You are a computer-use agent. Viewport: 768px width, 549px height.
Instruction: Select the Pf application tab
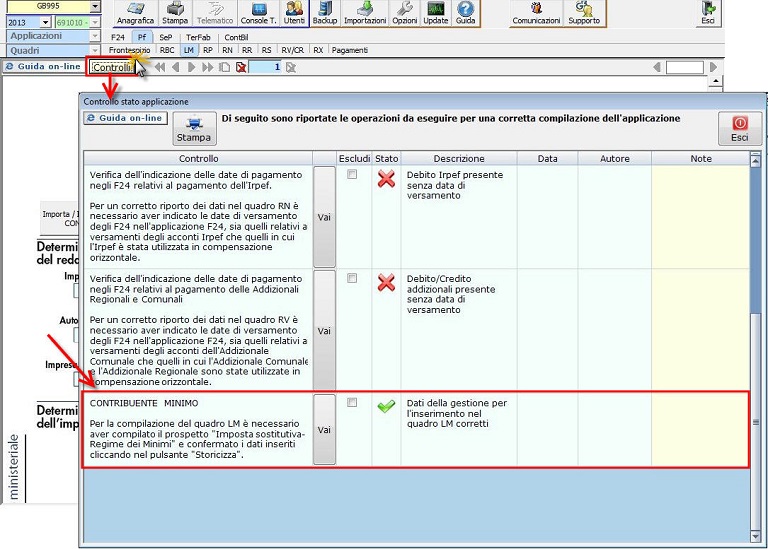pyautogui.click(x=142, y=37)
